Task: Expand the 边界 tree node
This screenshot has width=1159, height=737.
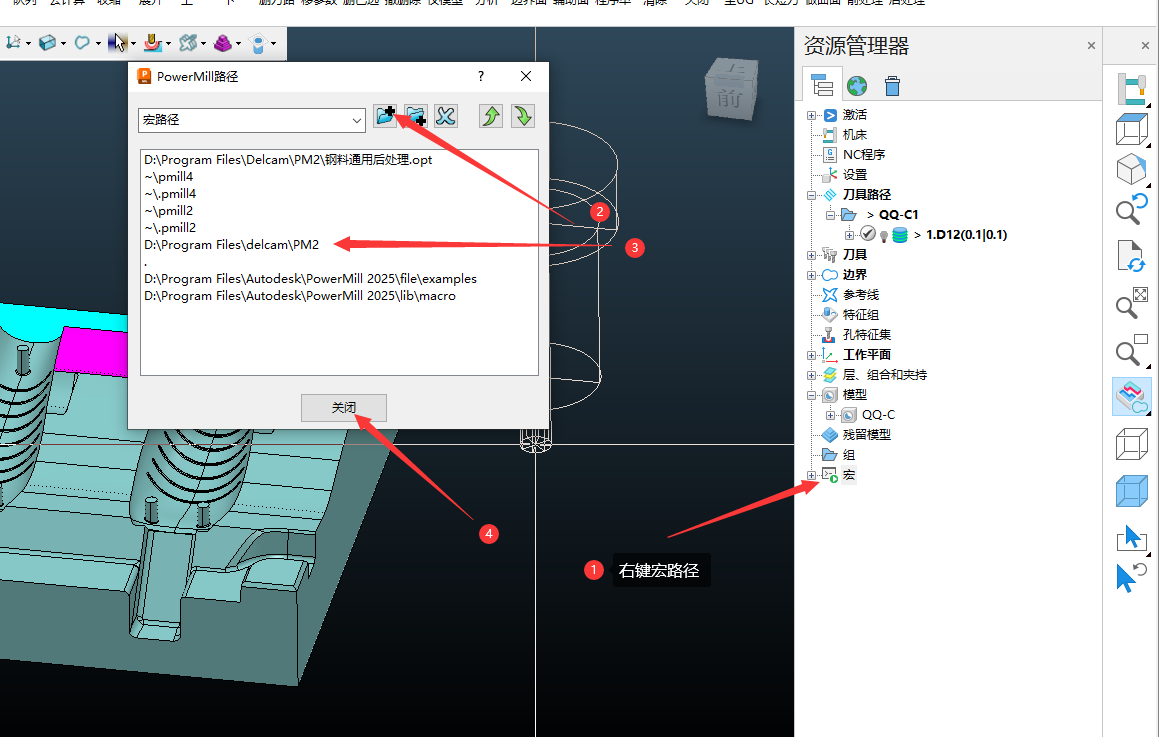Action: coord(812,275)
